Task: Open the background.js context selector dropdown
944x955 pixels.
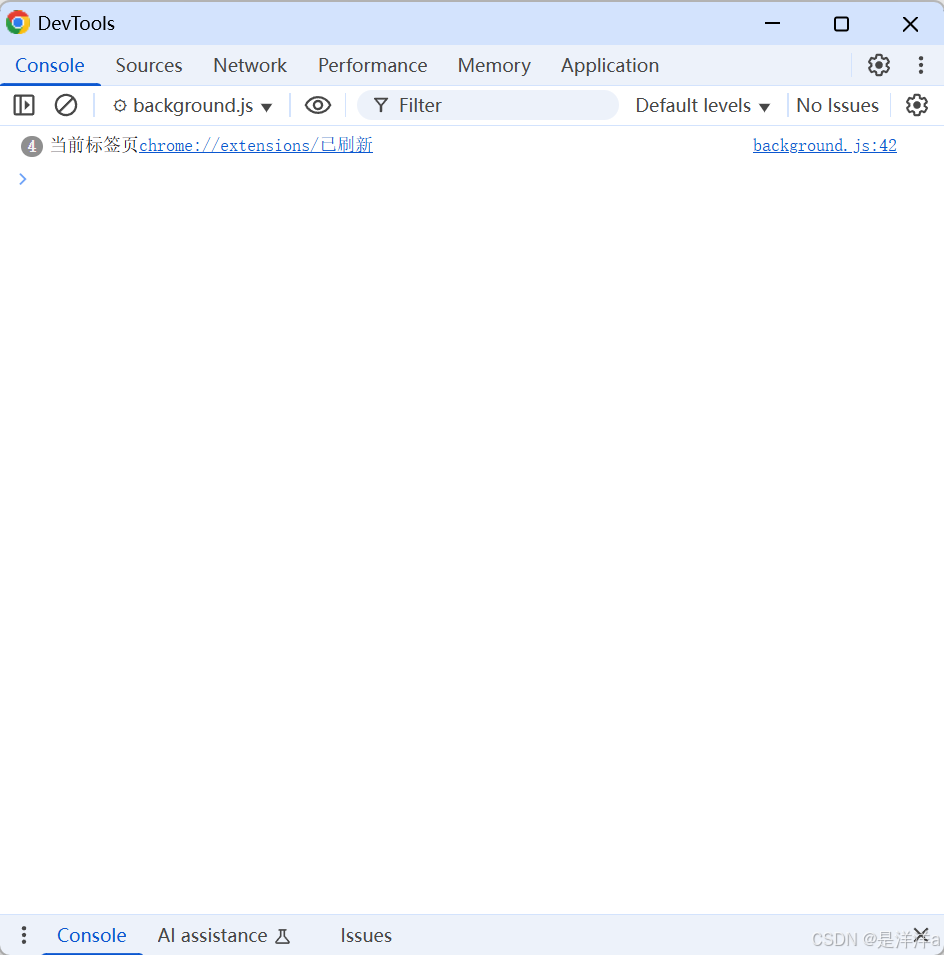Action: [192, 105]
